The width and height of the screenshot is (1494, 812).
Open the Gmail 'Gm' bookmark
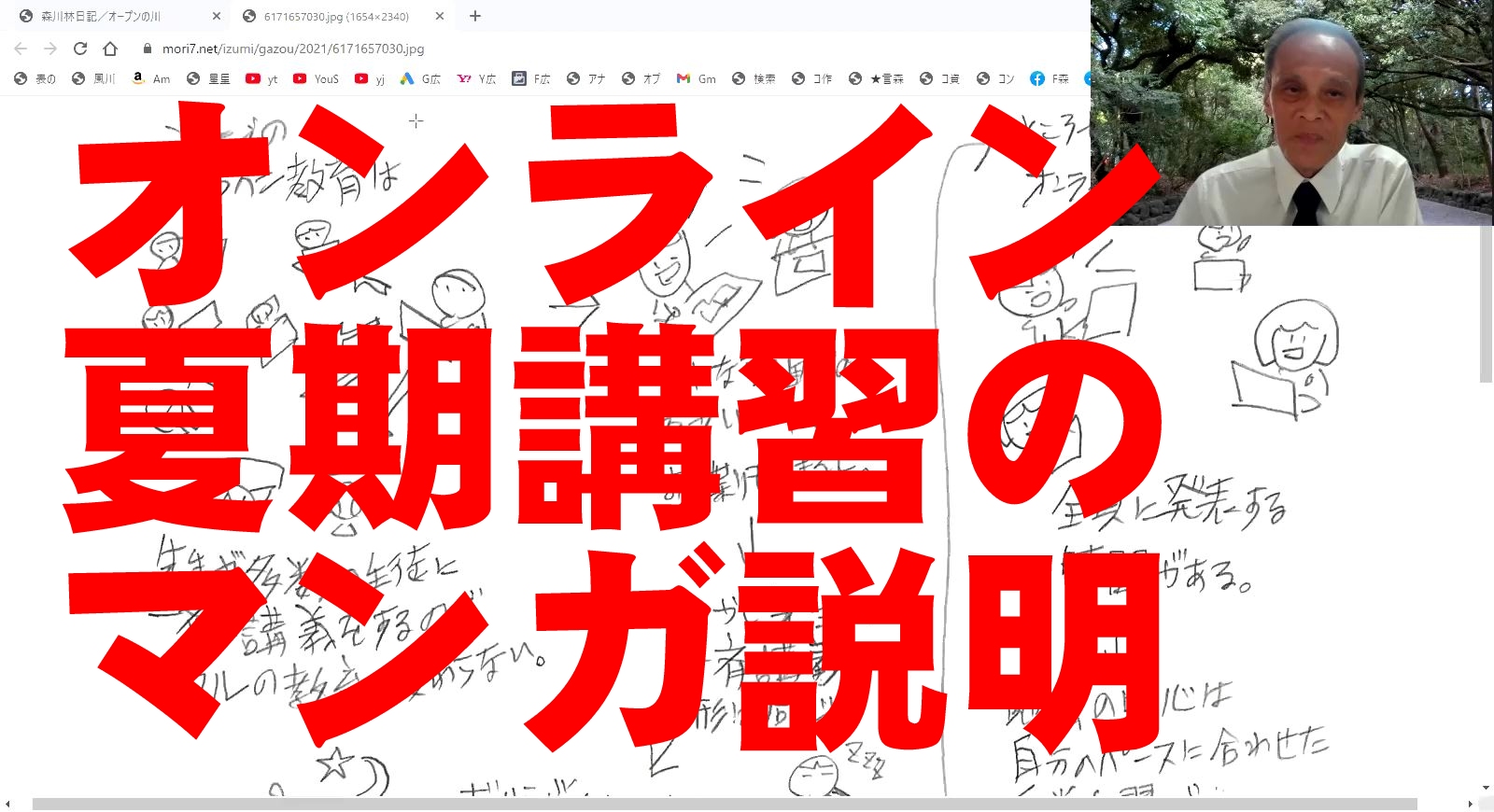pos(697,79)
